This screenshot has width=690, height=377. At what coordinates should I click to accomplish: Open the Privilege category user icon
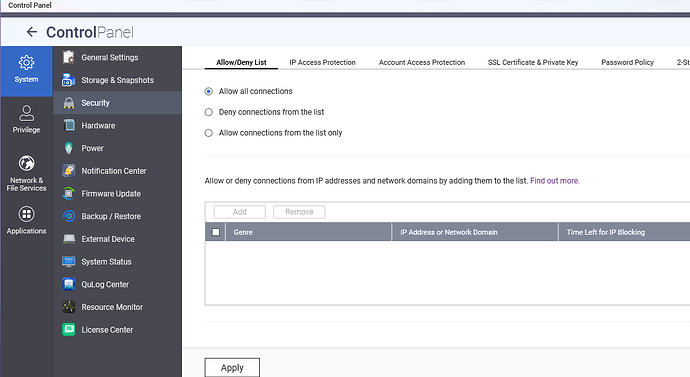coord(26,113)
